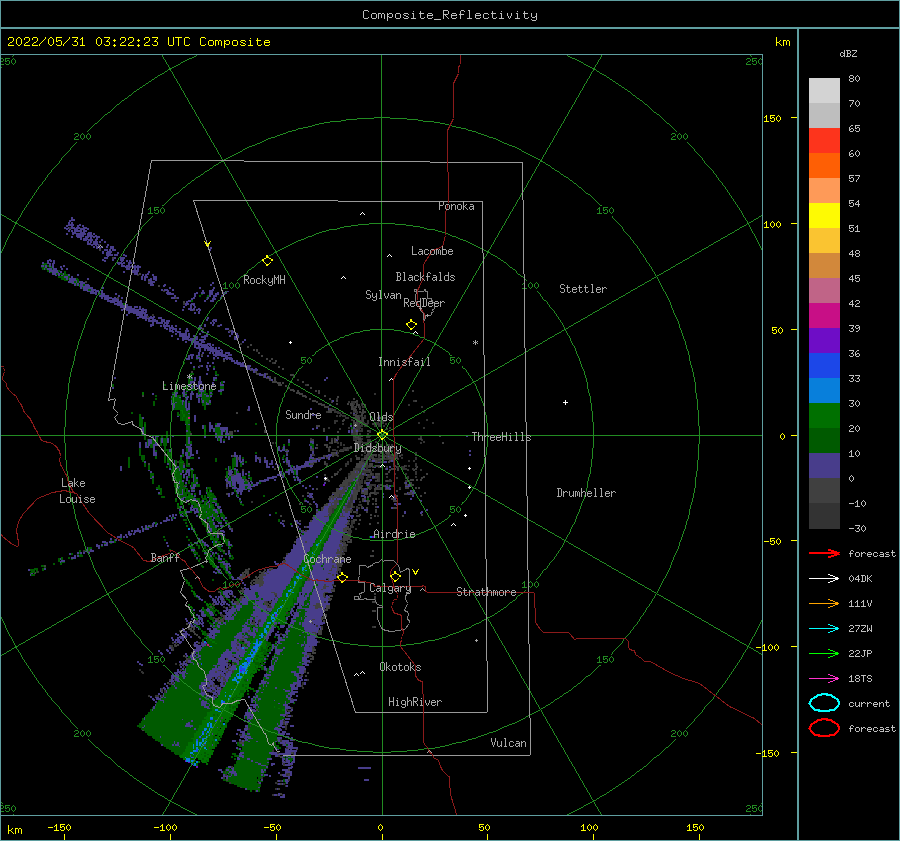The height and width of the screenshot is (841, 900).
Task: Click the Sylvan label
Action: point(383,295)
